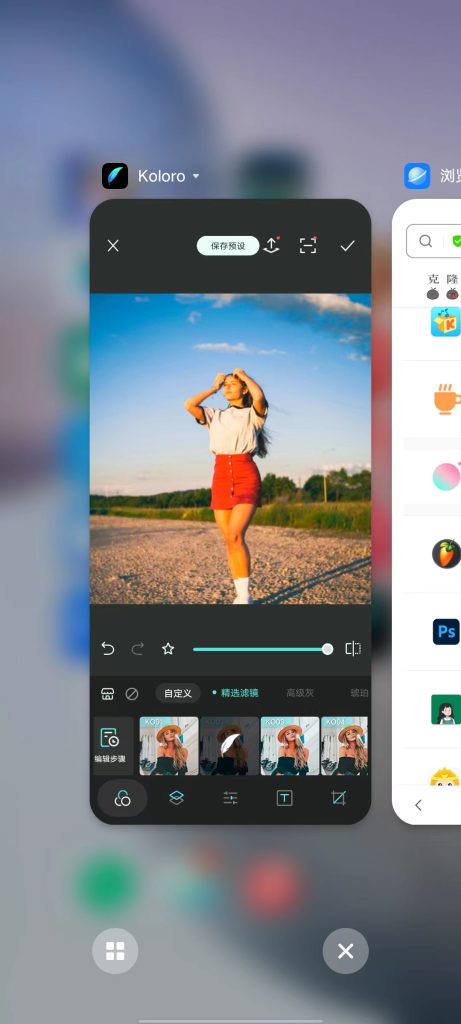This screenshot has width=461, height=1024.
Task: Tap the upload preset icon
Action: 272,246
